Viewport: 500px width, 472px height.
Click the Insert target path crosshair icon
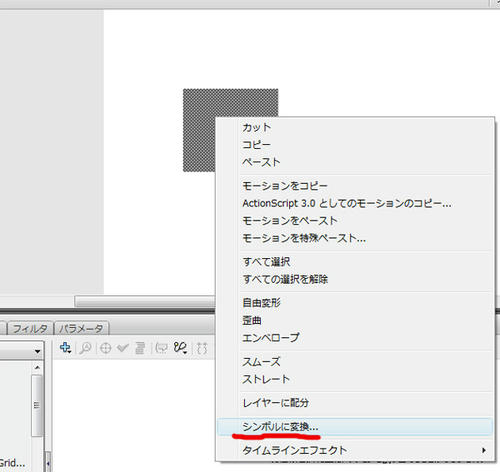[x=105, y=348]
